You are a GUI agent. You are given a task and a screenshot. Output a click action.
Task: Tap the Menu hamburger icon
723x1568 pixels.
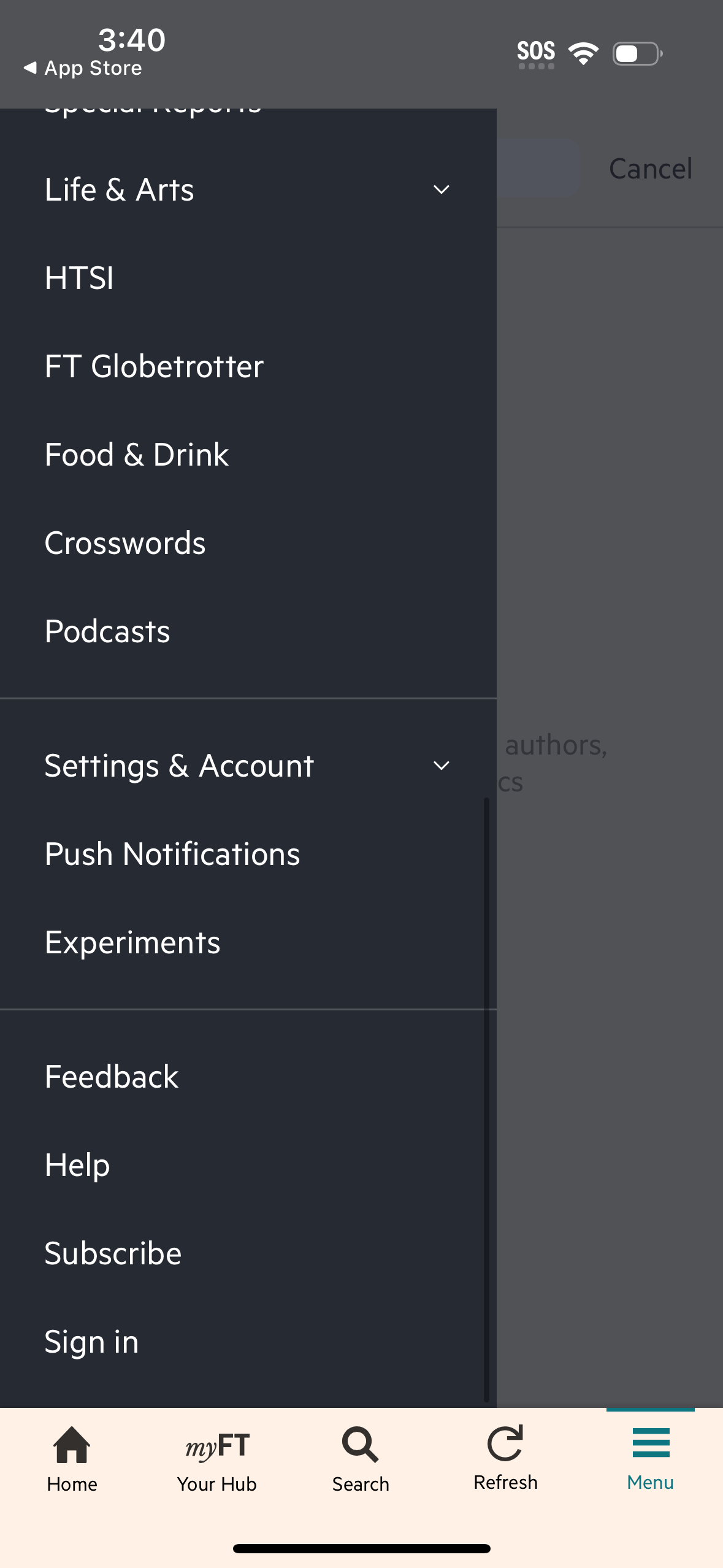click(x=651, y=1443)
